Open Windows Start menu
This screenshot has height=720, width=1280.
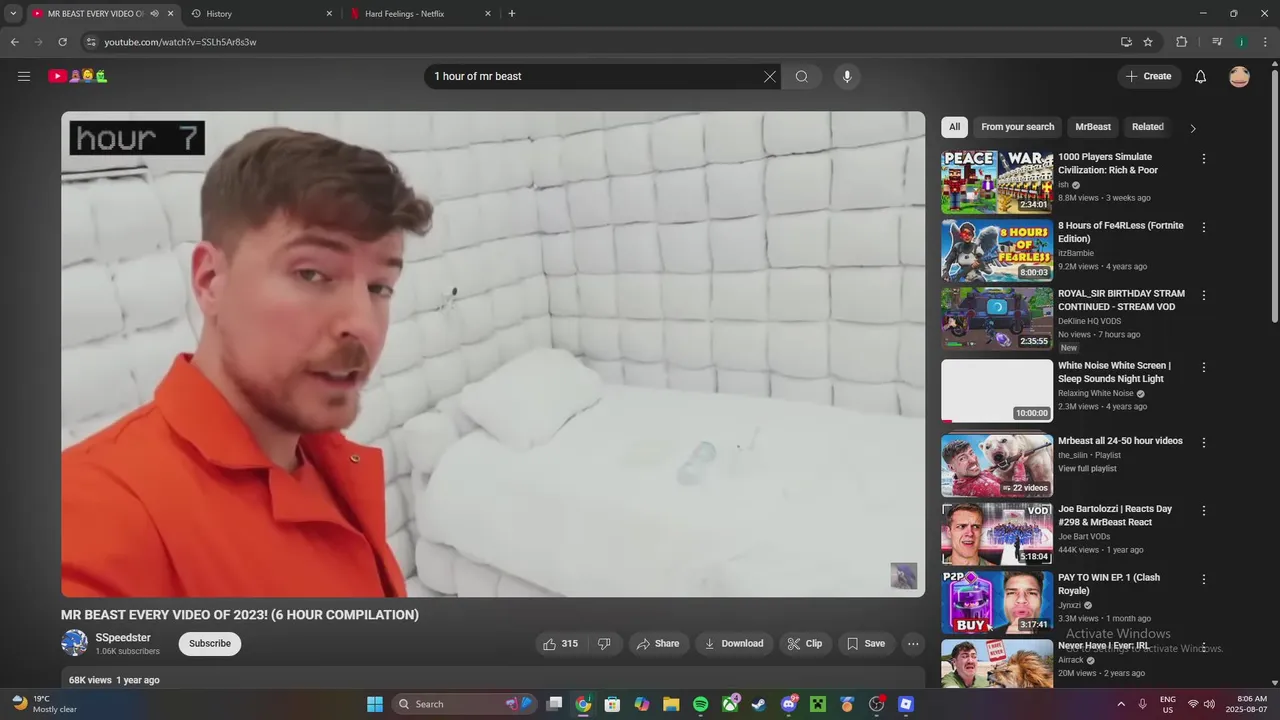tap(375, 704)
